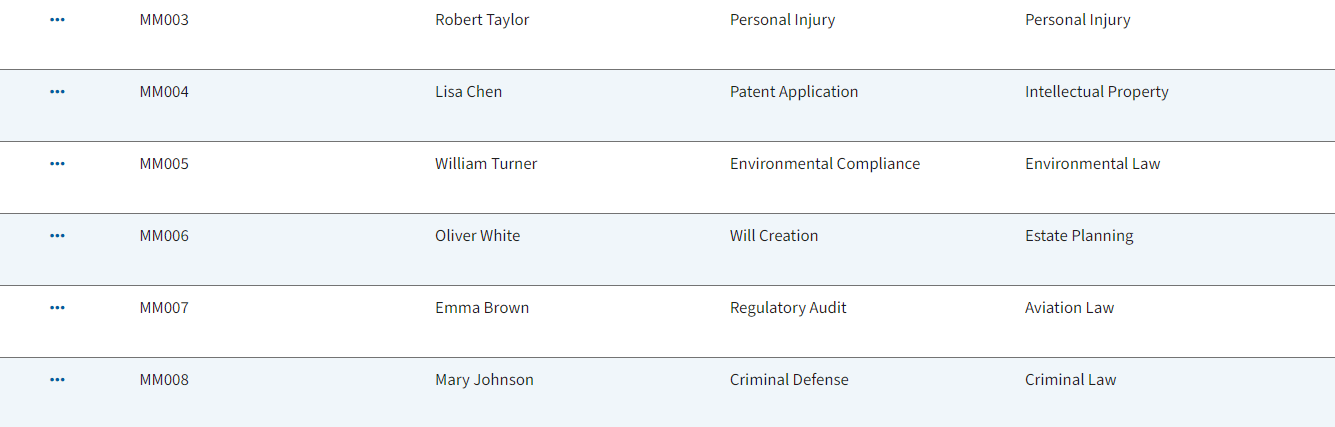Click on Oliver White's name
Viewport: 1335px width, 427px height.
pos(477,236)
